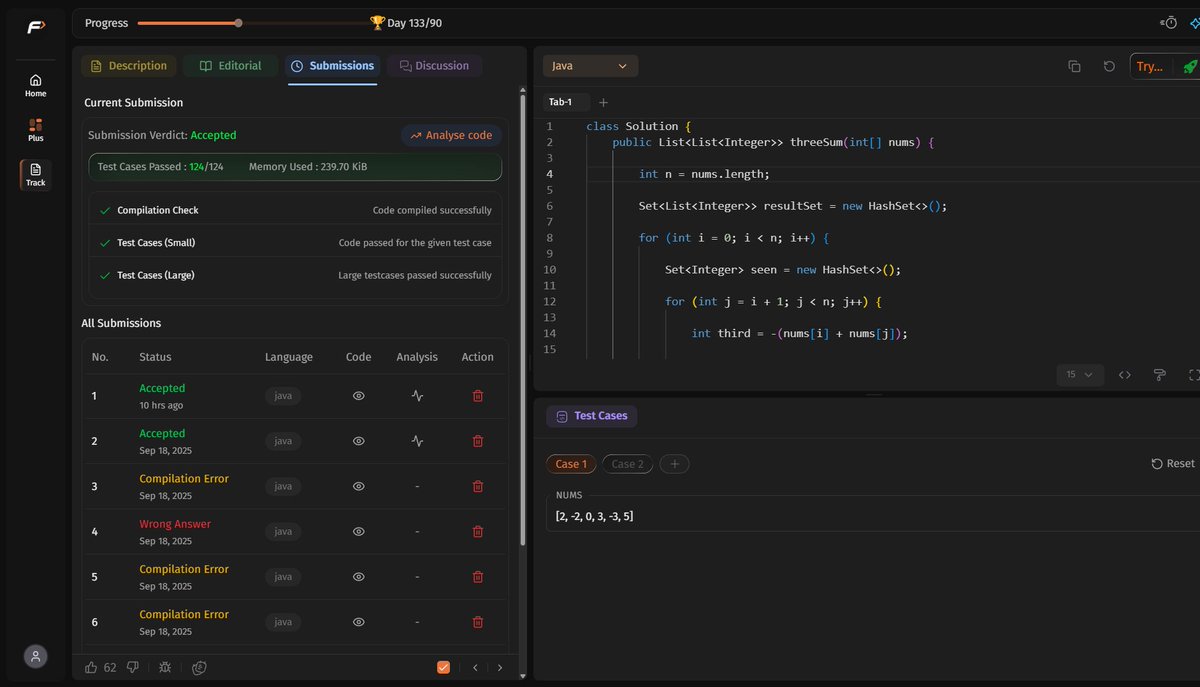View the code of submission 5
This screenshot has width=1200, height=687.
click(358, 577)
